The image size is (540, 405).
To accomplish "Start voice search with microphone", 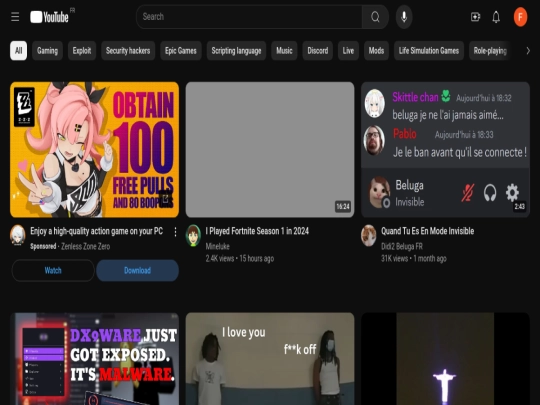I will pyautogui.click(x=404, y=17).
